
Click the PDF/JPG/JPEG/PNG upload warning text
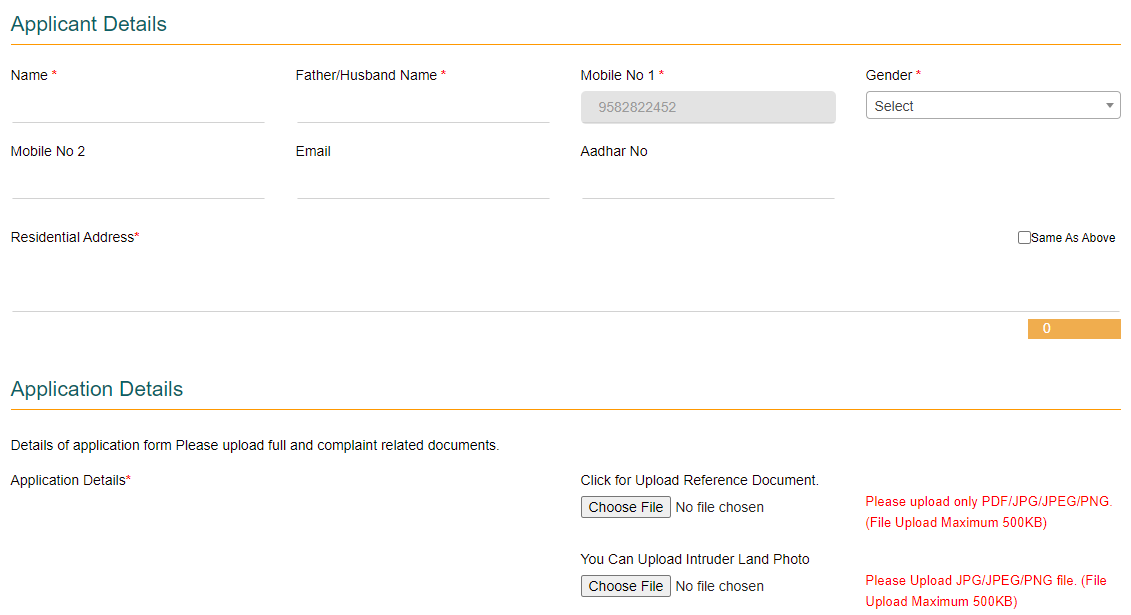988,511
